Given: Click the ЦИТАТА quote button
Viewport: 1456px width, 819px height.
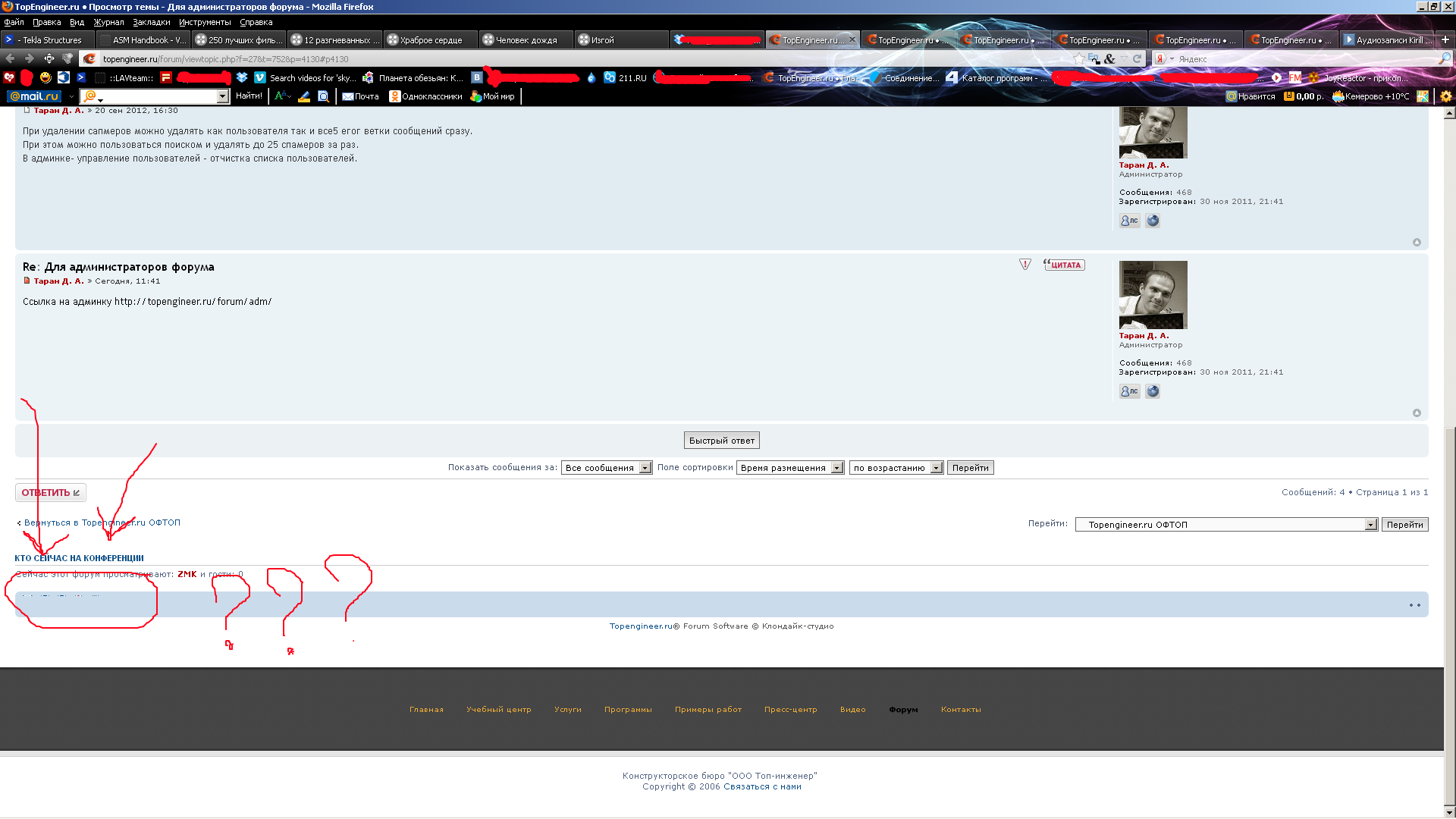Looking at the screenshot, I should 1064,265.
